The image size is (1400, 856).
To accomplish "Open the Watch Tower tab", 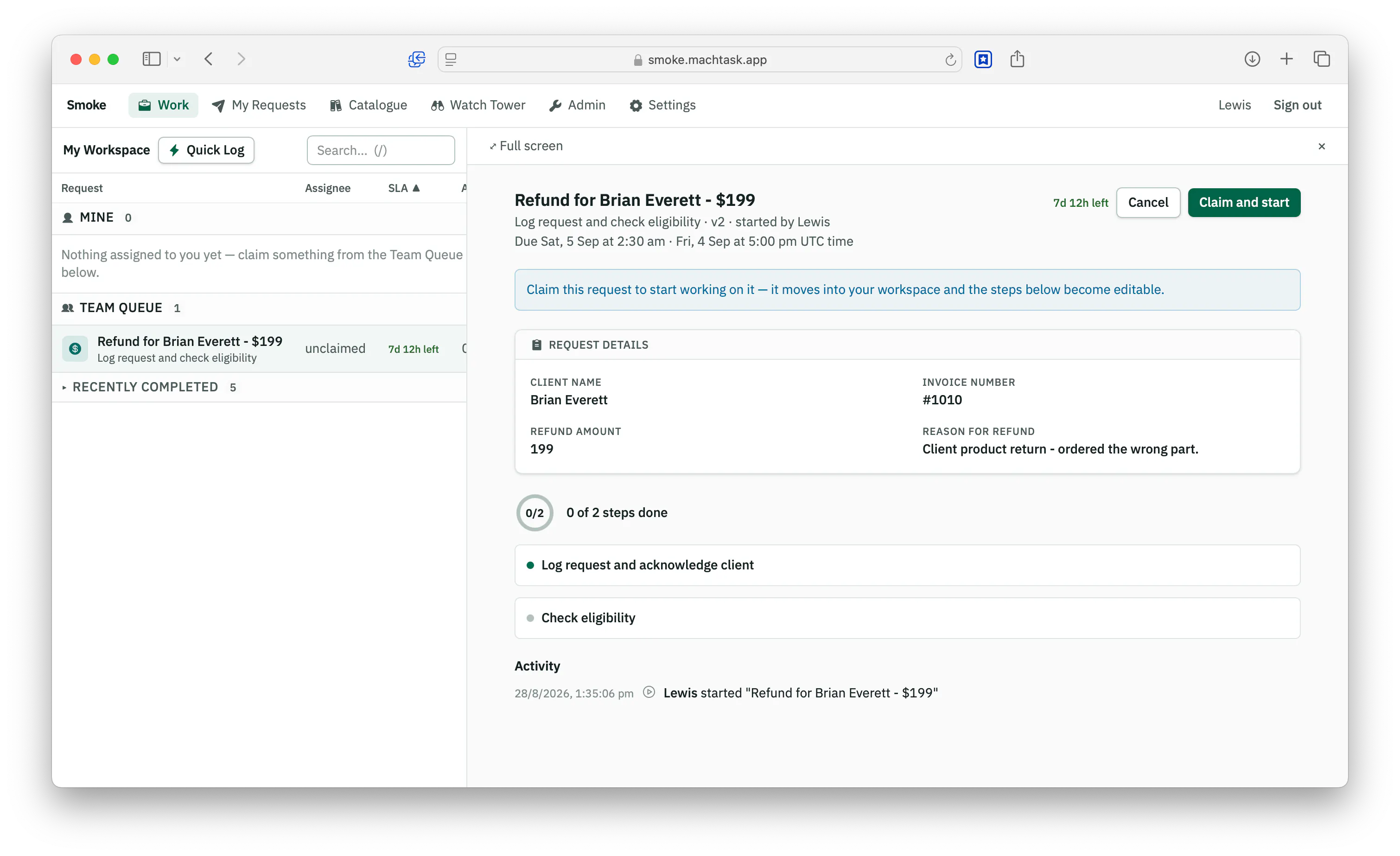I will coord(478,105).
